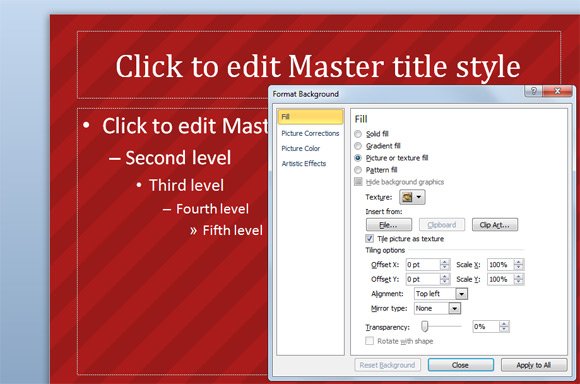This screenshot has width=580, height=384.
Task: Click the Scale Y percentage field
Action: (500, 279)
